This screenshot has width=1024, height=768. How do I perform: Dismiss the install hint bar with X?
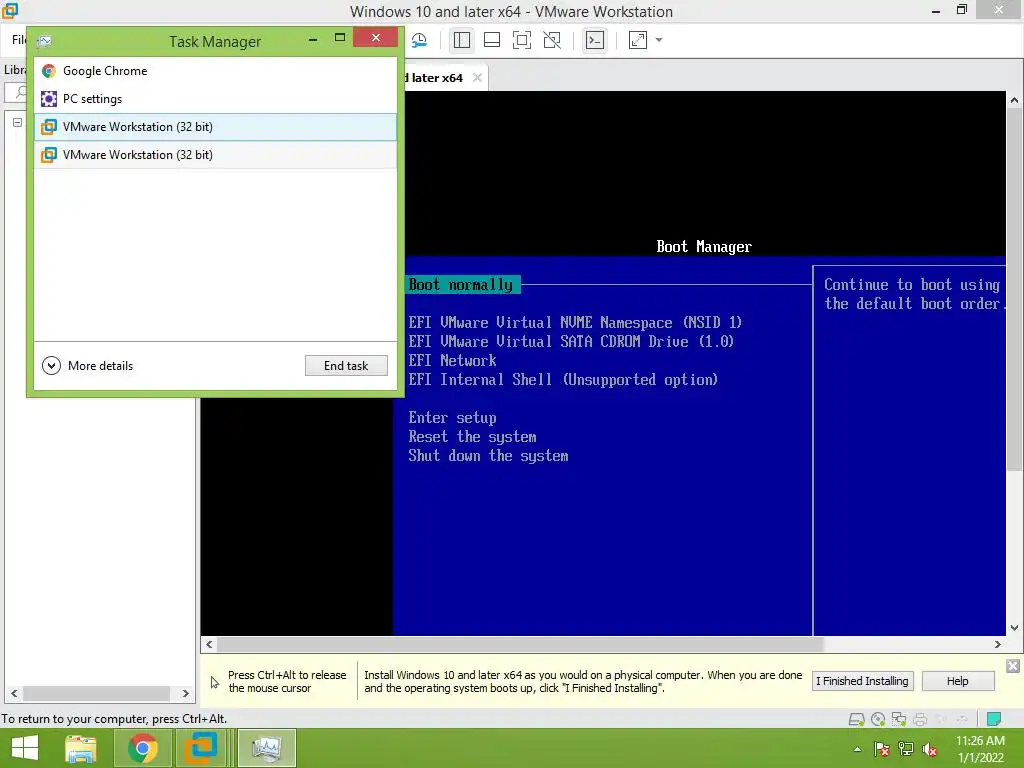[1013, 666]
